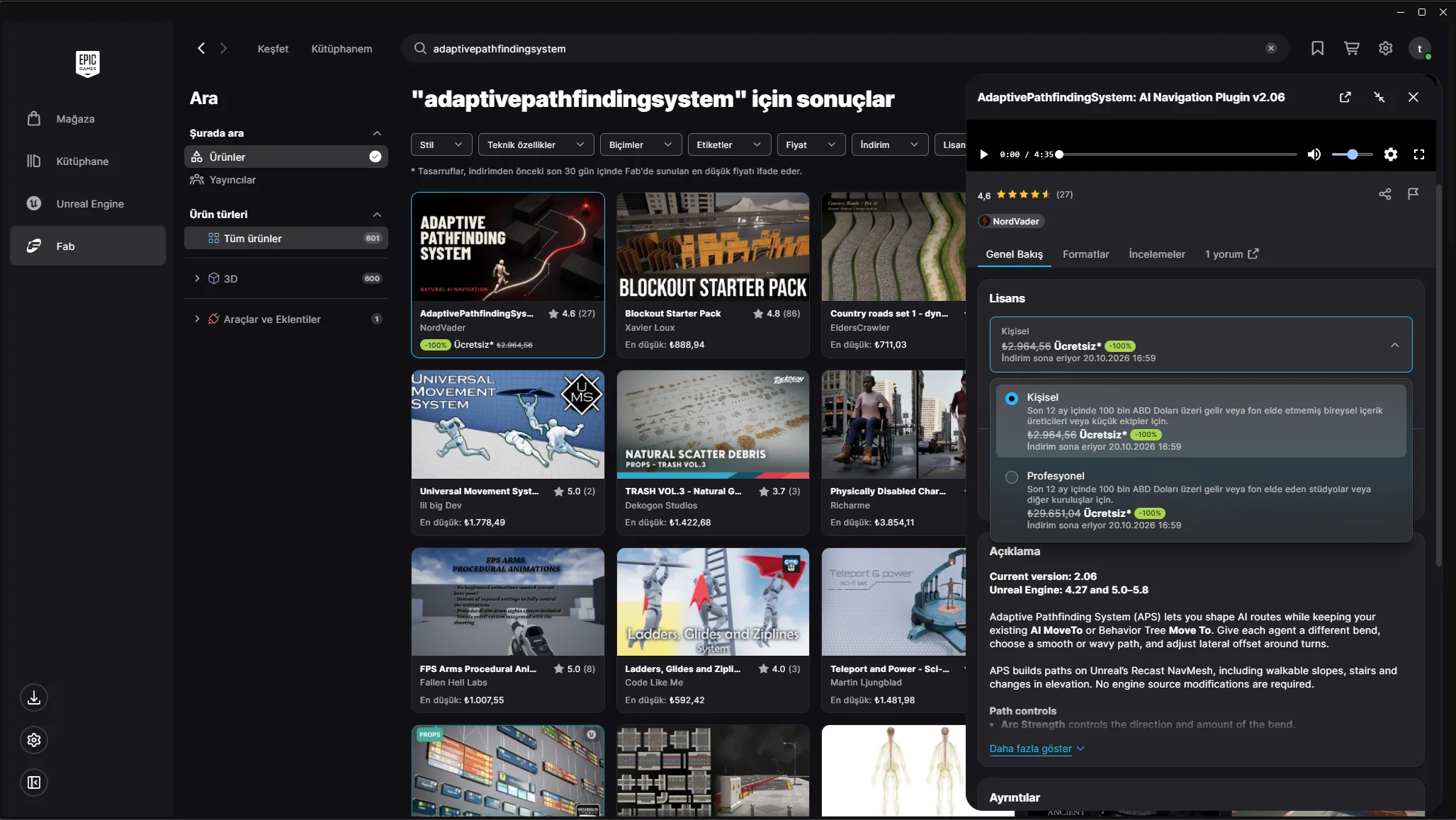The height and width of the screenshot is (820, 1456).
Task: Open the shopping cart icon
Action: tap(1351, 48)
